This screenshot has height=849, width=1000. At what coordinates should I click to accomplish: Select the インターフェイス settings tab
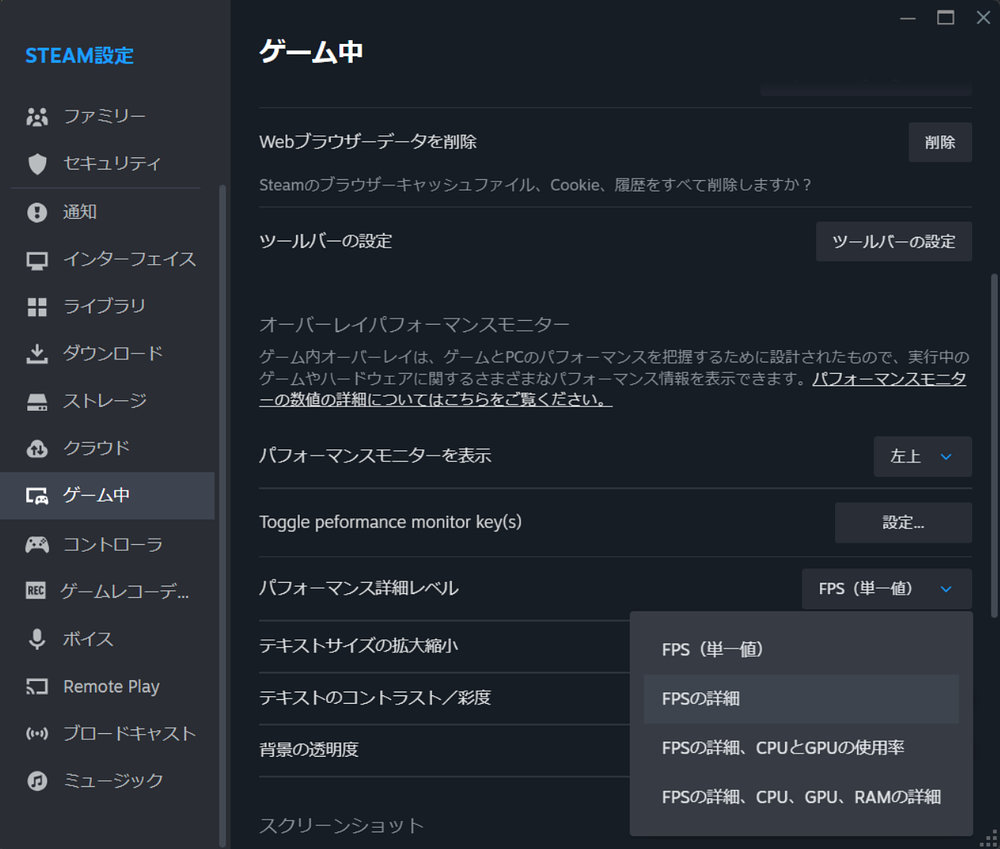click(107, 260)
